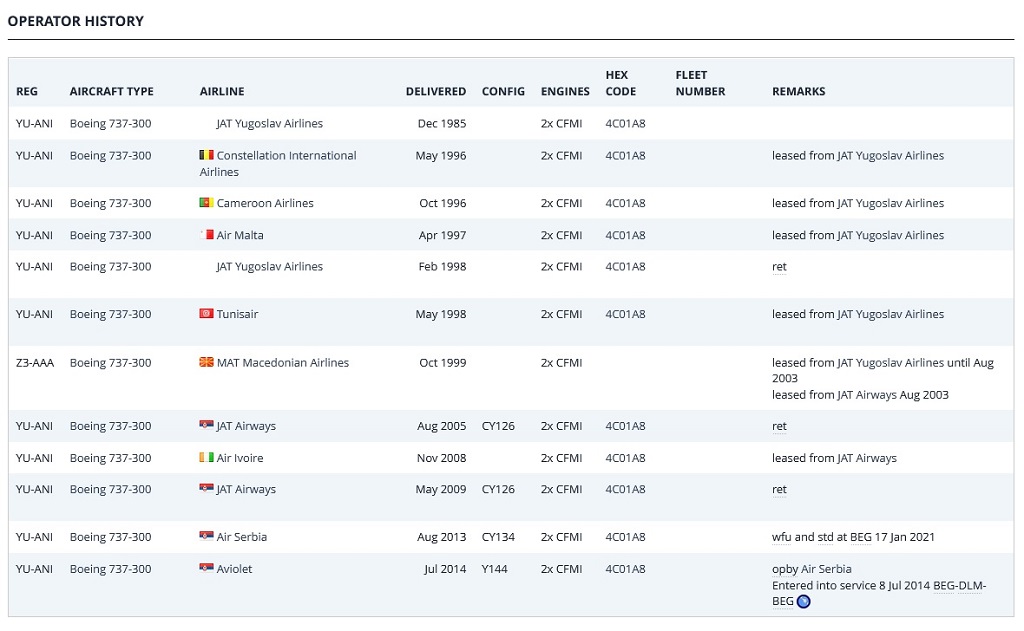Click 'leased from JAT Airways' remark in Air Ivoire row

point(834,458)
